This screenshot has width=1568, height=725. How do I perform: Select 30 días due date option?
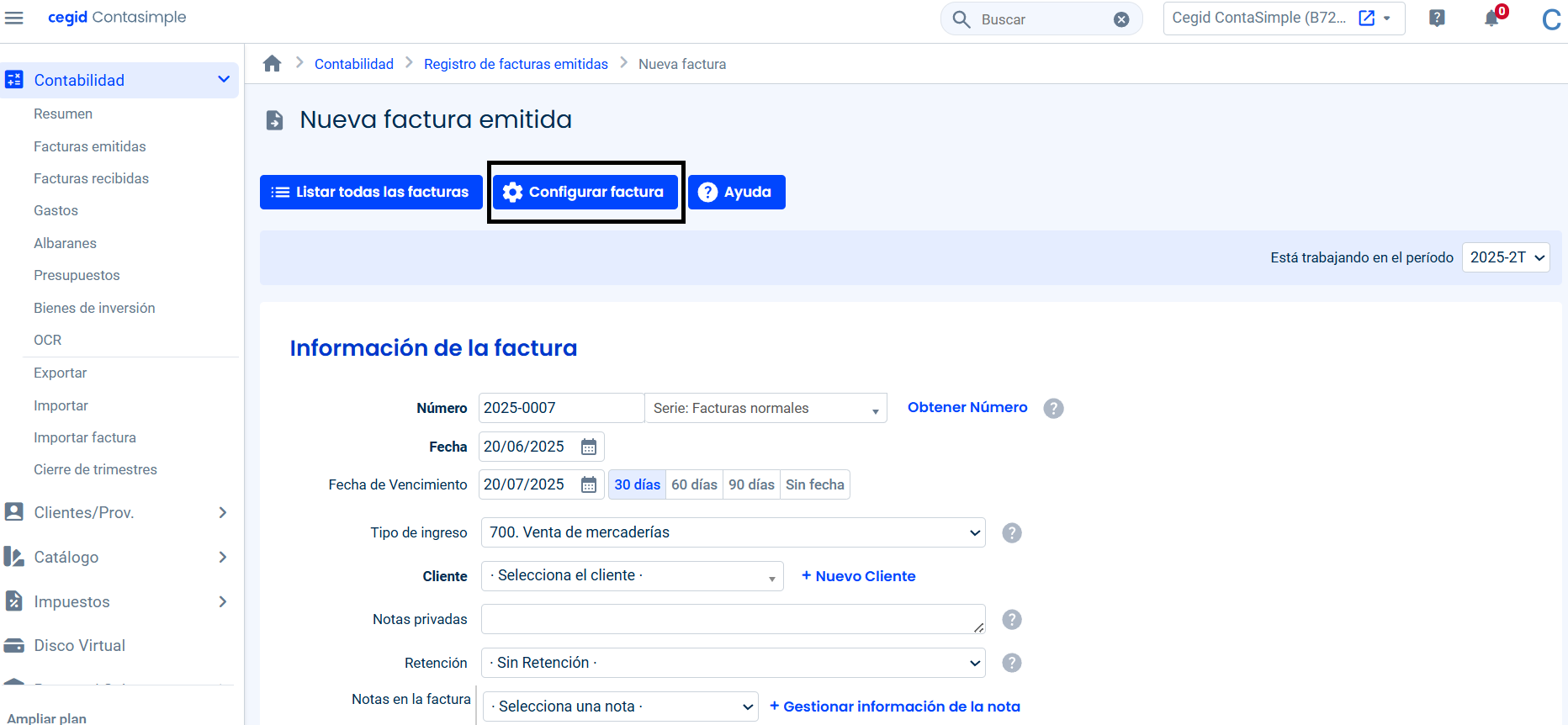coord(637,484)
